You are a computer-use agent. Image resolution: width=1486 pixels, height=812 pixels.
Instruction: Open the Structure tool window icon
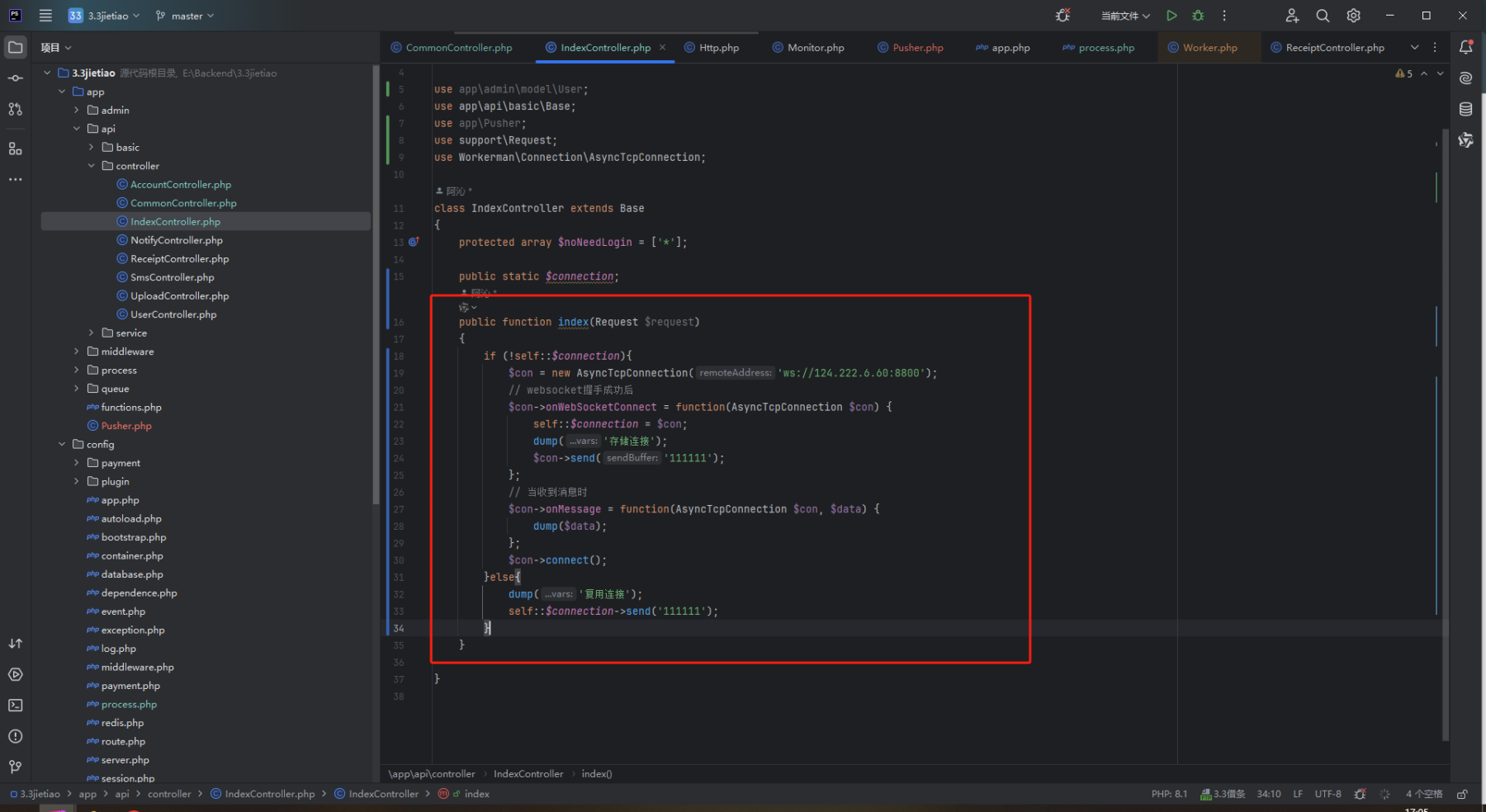(x=15, y=149)
